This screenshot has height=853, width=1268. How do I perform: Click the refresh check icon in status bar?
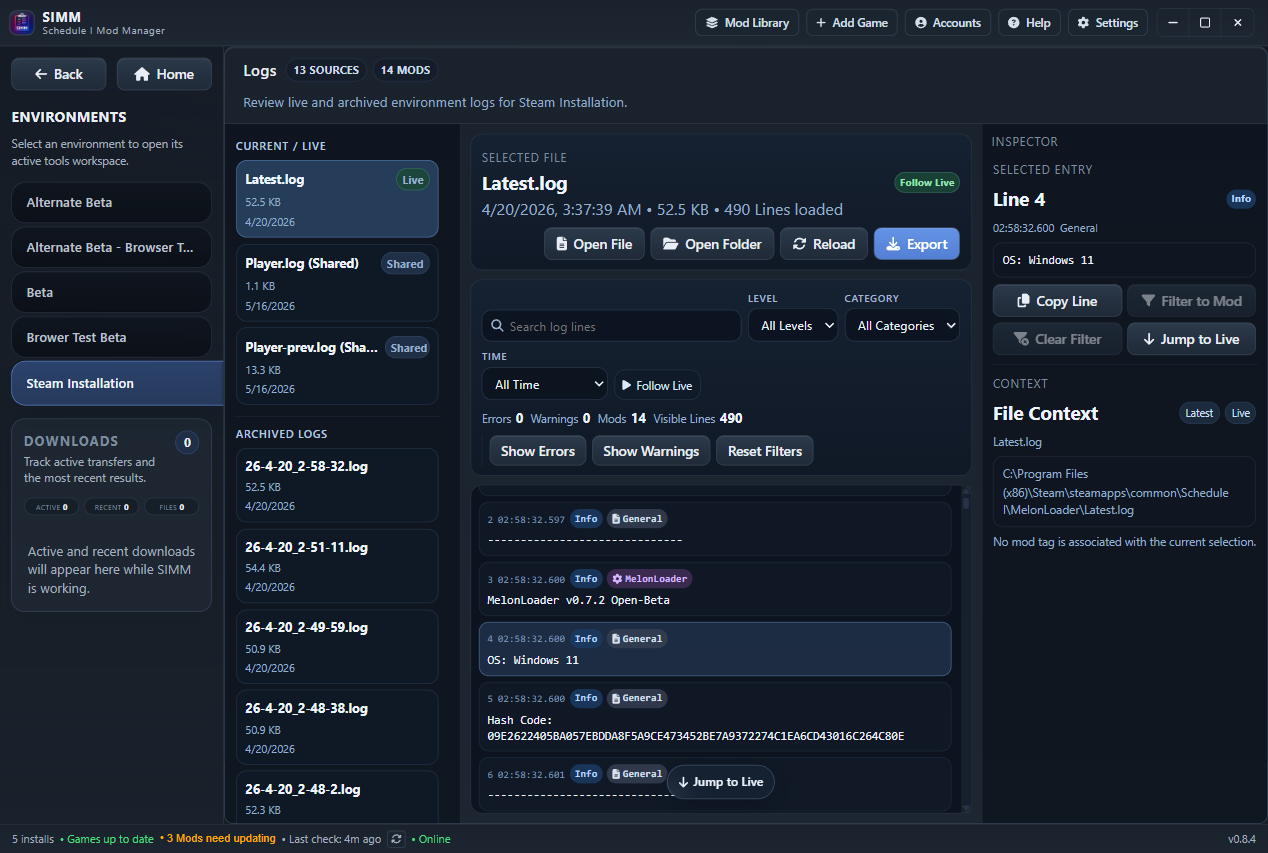(397, 839)
